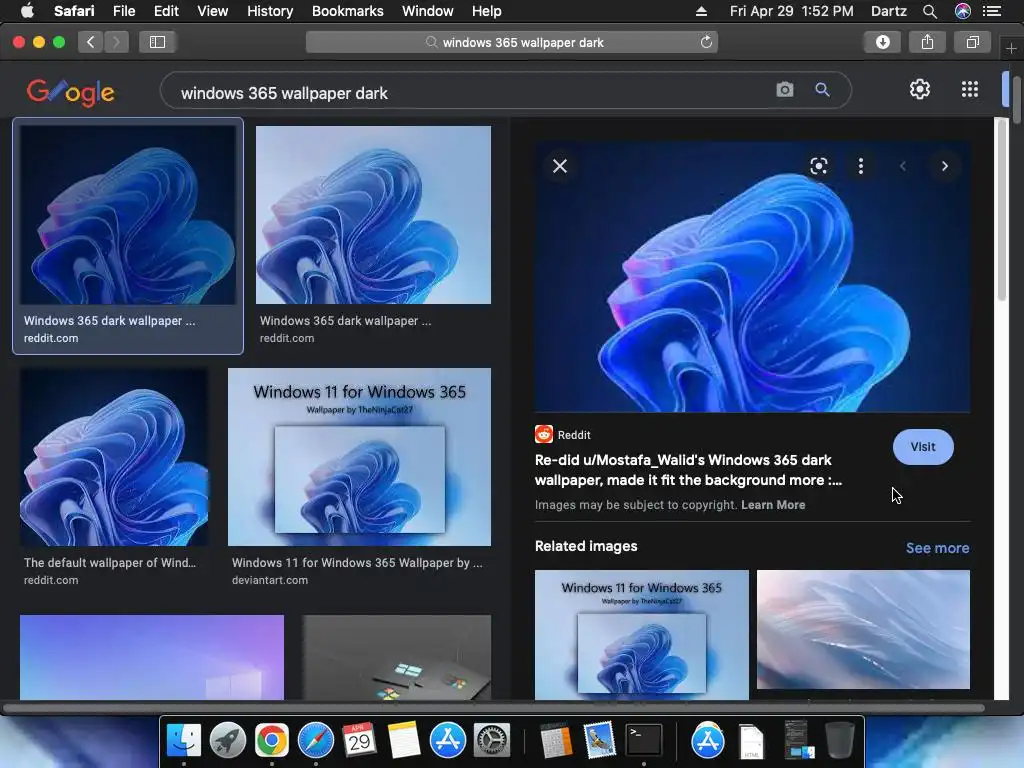
Task: Open the File menu
Action: [x=123, y=11]
